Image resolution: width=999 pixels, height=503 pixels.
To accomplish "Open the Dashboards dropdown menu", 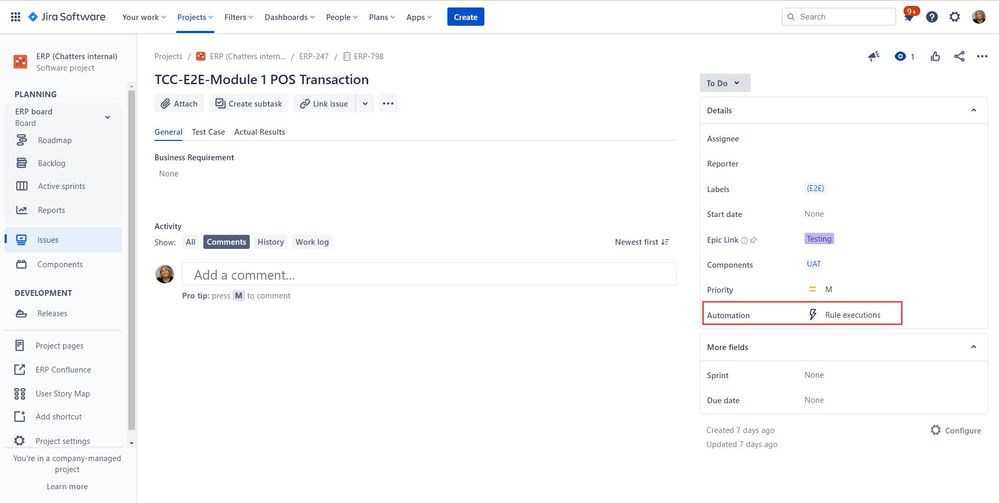I will pos(289,17).
